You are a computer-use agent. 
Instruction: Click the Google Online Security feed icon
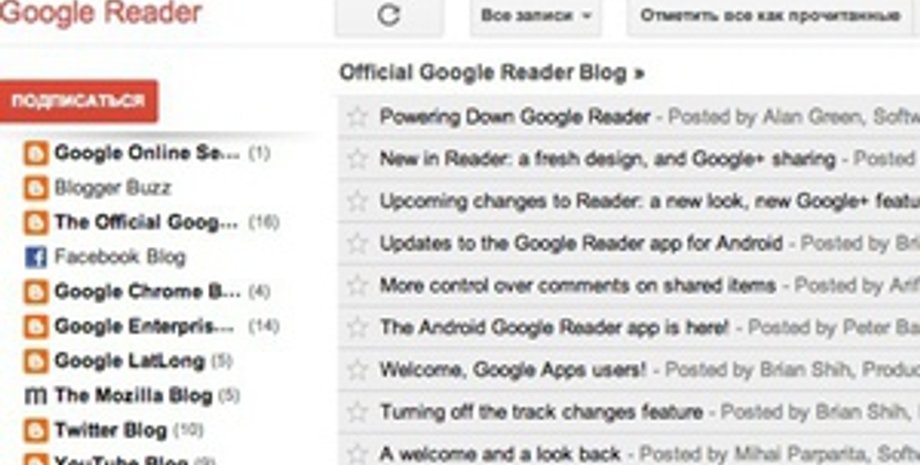pos(36,154)
